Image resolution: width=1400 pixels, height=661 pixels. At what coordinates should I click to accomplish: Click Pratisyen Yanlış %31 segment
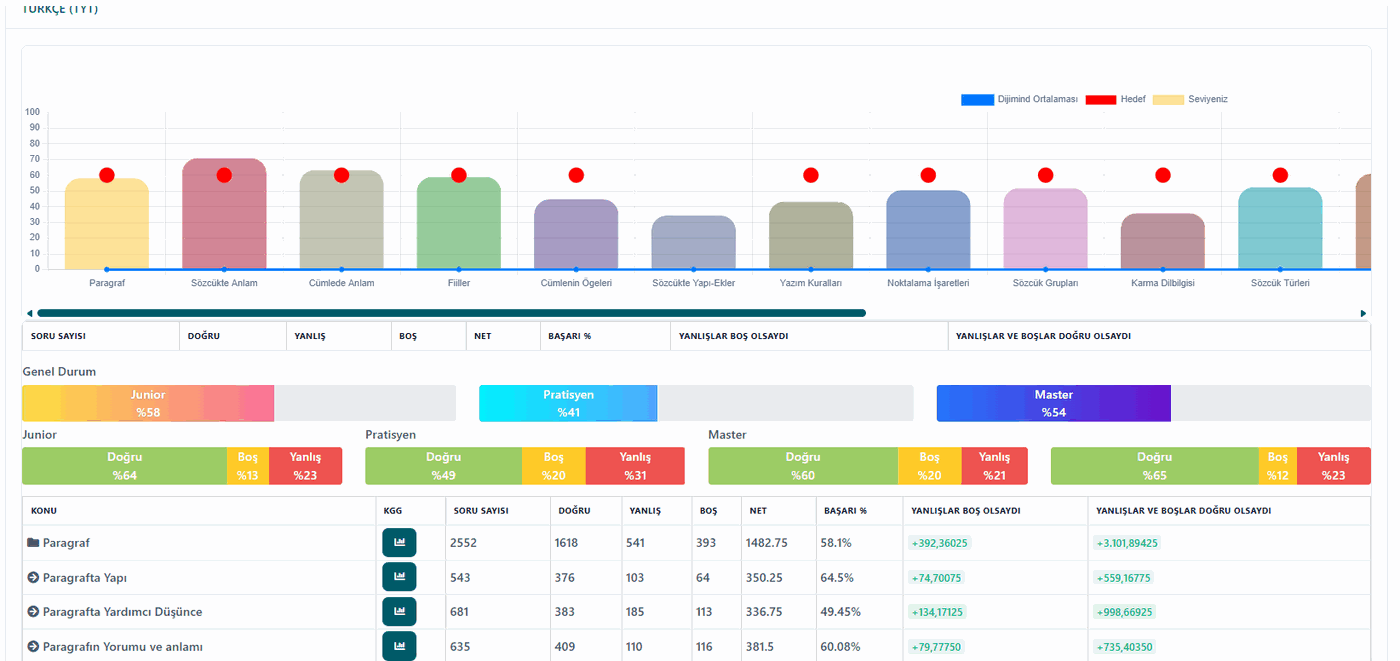point(635,466)
